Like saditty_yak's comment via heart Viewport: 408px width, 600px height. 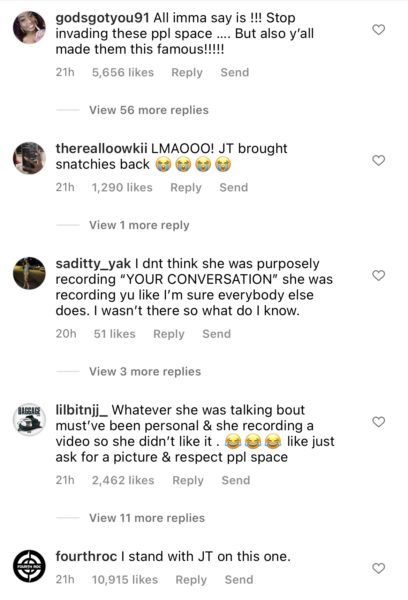point(379,275)
